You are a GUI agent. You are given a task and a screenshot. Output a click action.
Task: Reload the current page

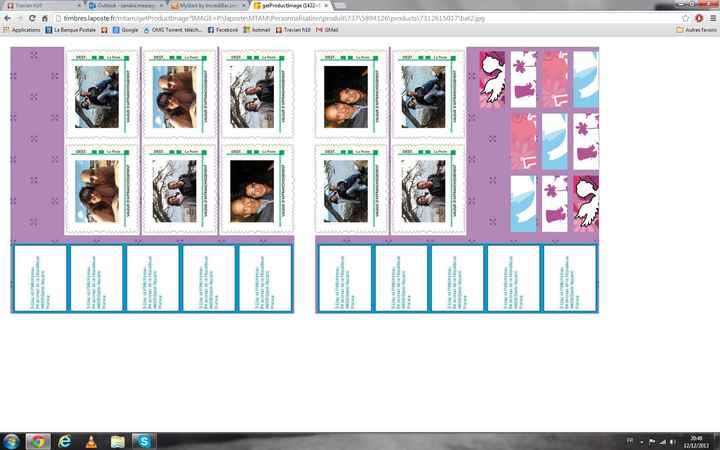tap(32, 18)
